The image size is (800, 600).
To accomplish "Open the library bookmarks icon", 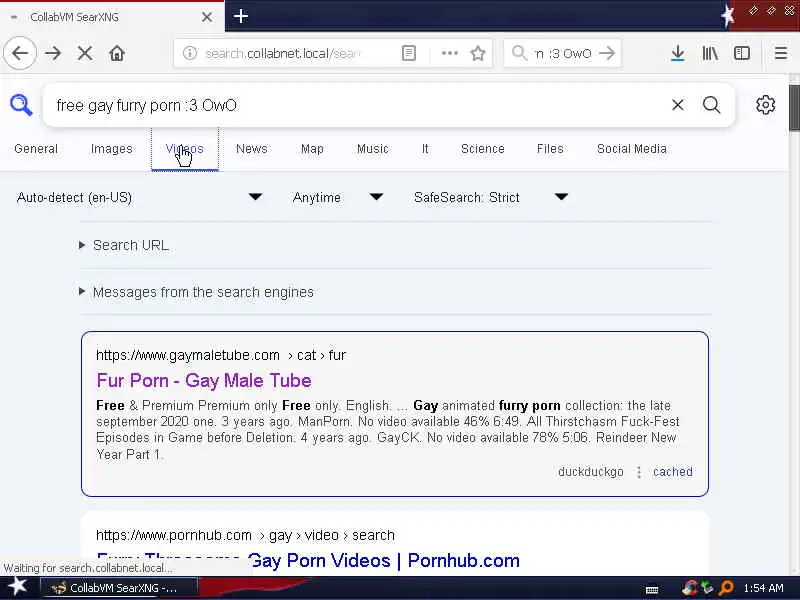I will click(710, 53).
